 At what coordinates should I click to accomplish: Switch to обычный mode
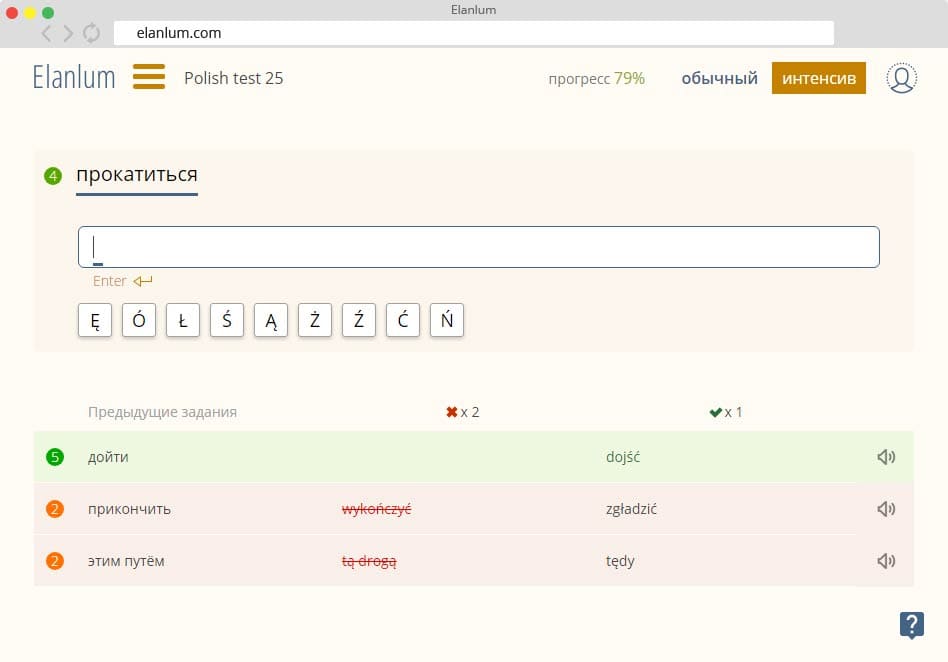pos(719,78)
